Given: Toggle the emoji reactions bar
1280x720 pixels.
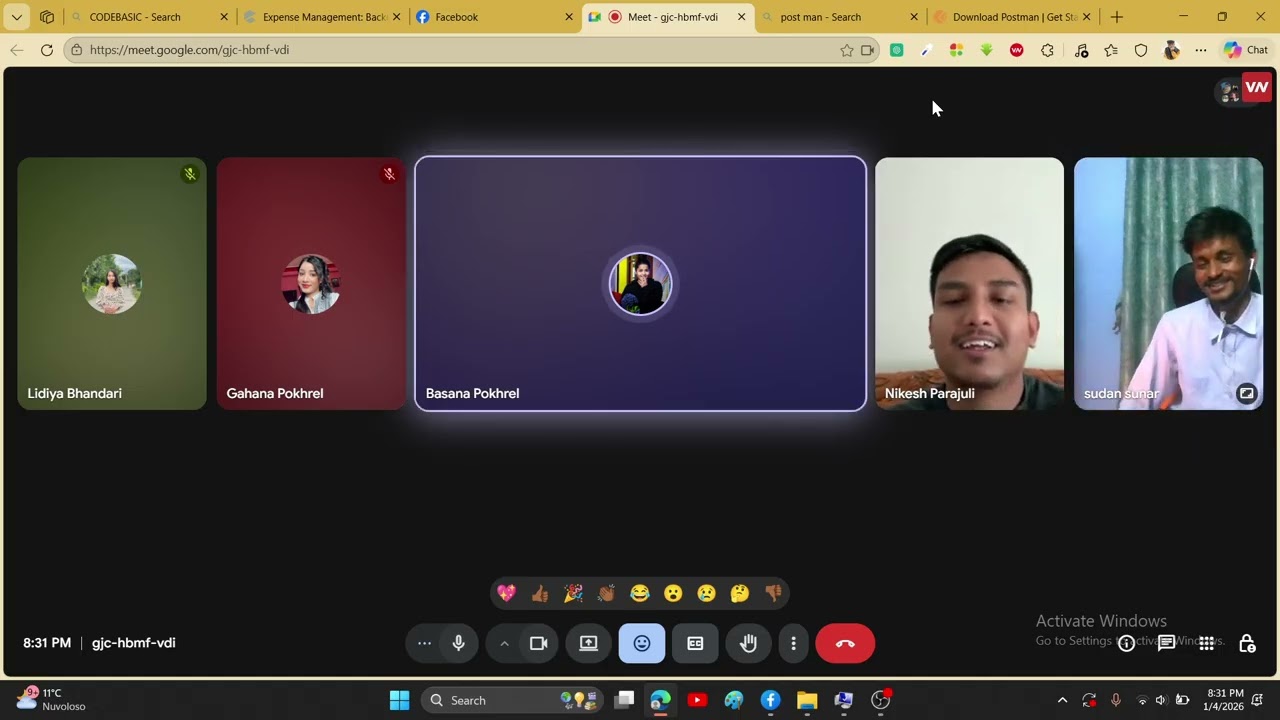Looking at the screenshot, I should (642, 643).
